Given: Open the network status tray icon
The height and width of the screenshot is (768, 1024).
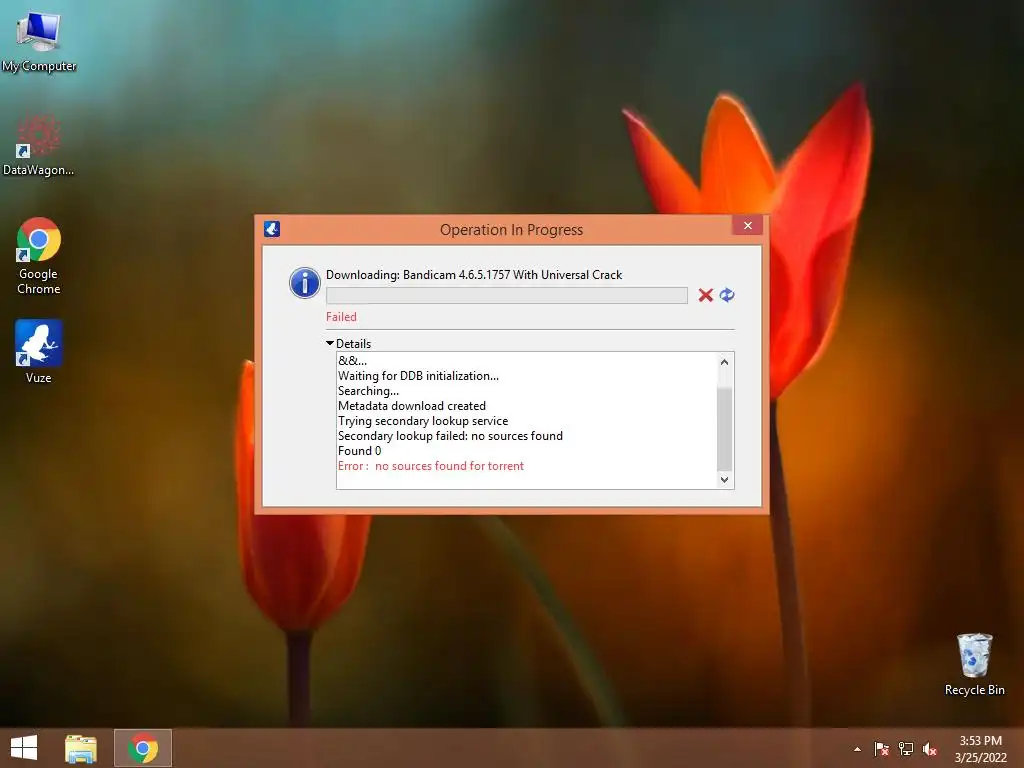Looking at the screenshot, I should (906, 749).
